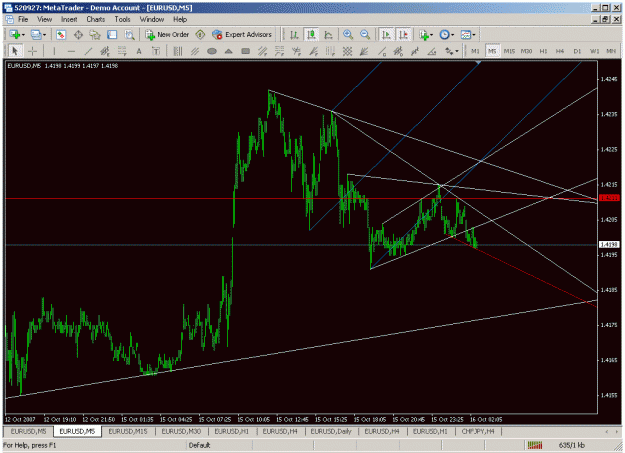Click the Expert Advisors button

click(242, 35)
